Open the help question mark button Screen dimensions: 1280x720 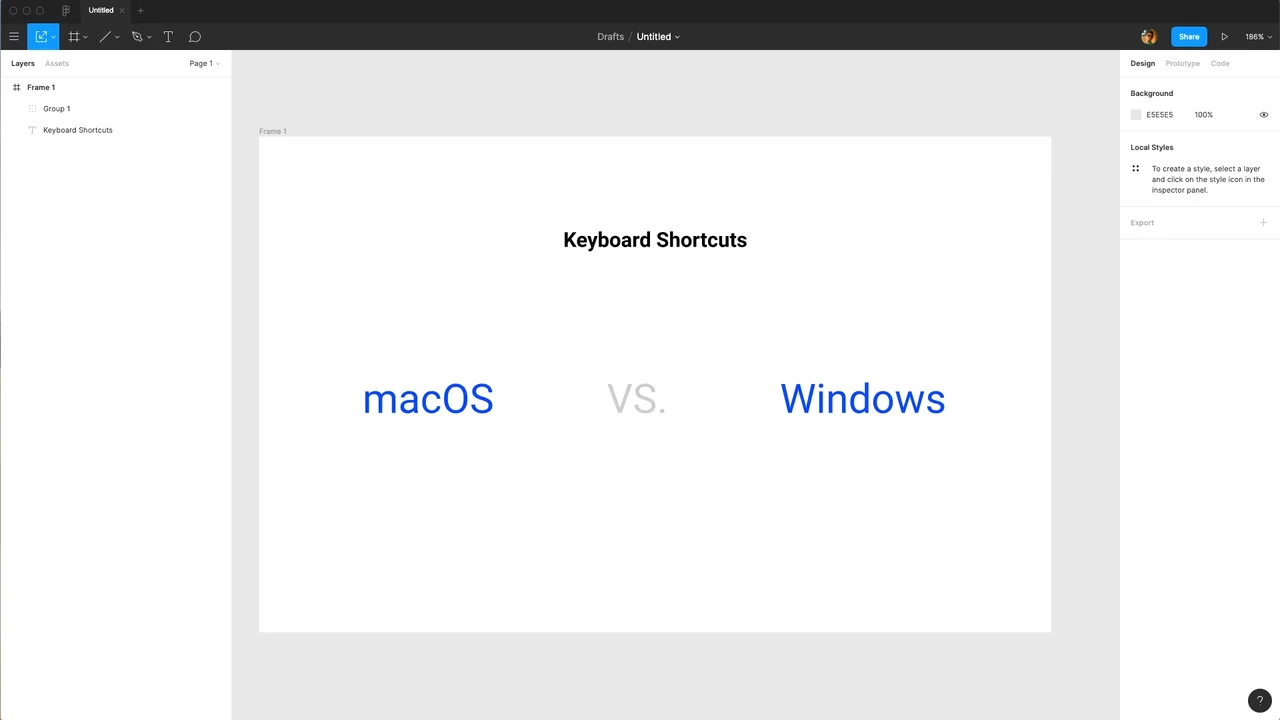pos(1260,701)
